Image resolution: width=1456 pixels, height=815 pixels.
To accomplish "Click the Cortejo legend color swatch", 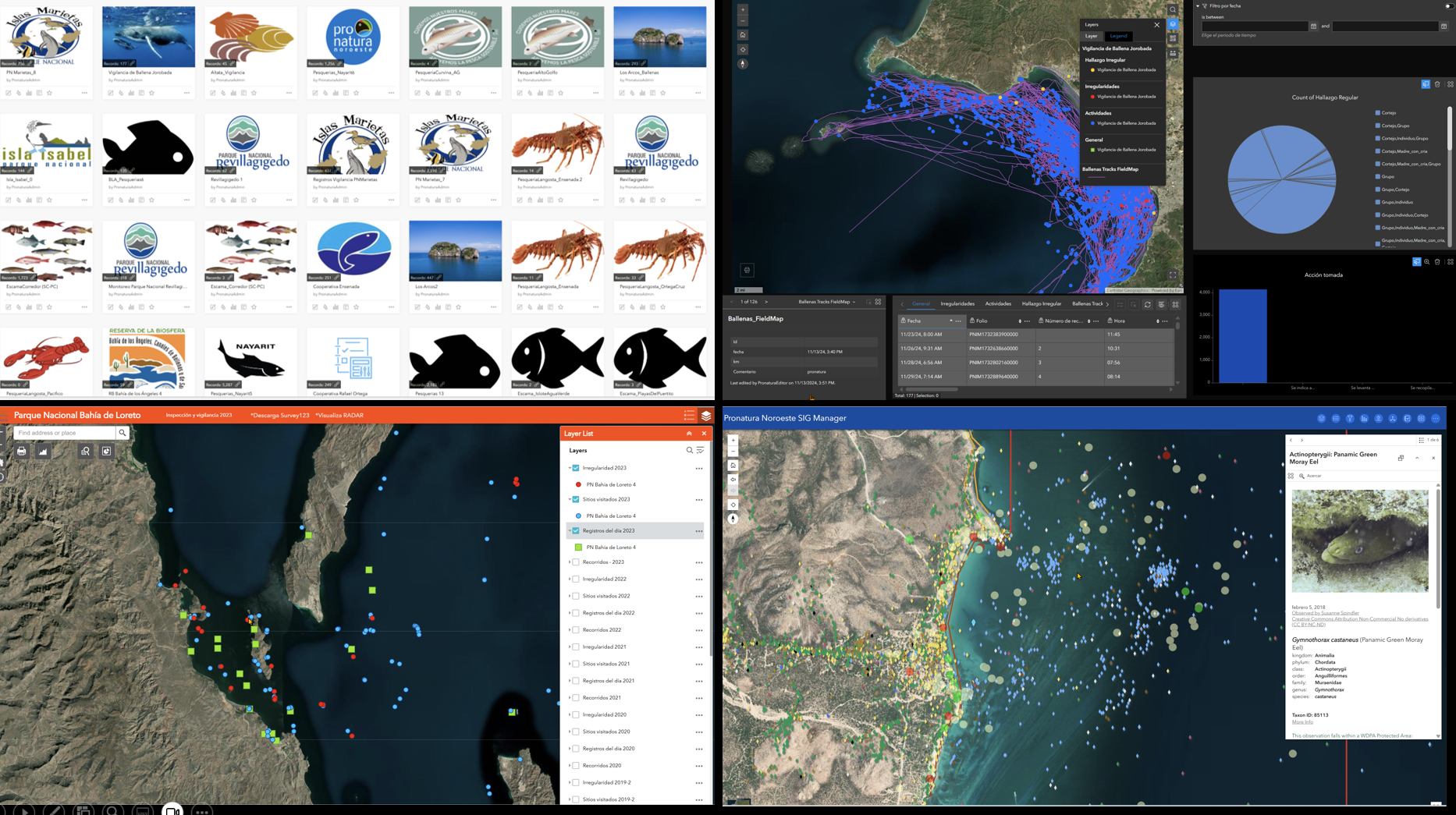I will (1378, 113).
